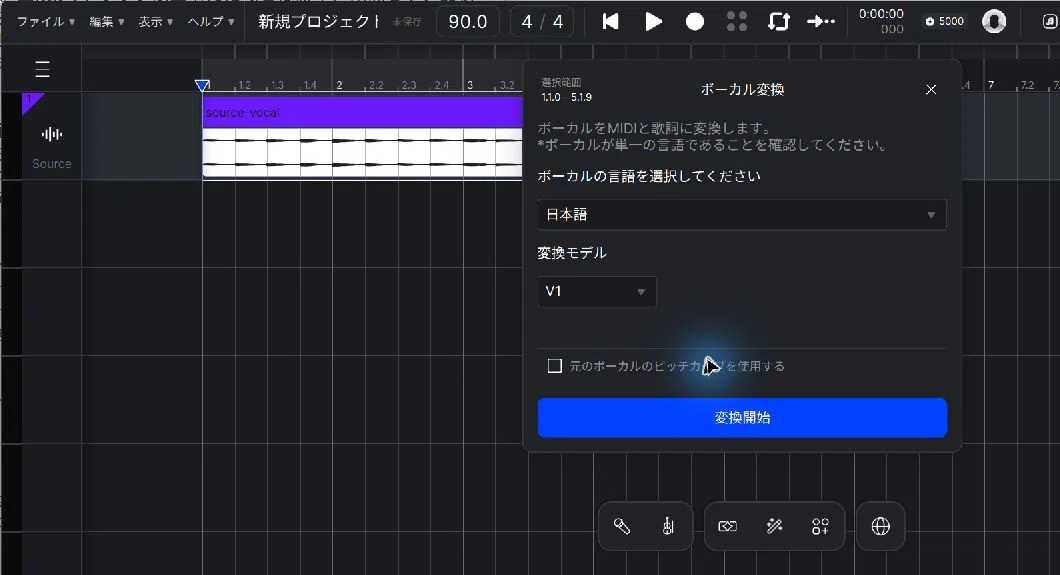Click the 選択範囲 1.1.0 - 5.1.9 range text
Screen dimensions: 1060x575
pyautogui.click(x=567, y=90)
